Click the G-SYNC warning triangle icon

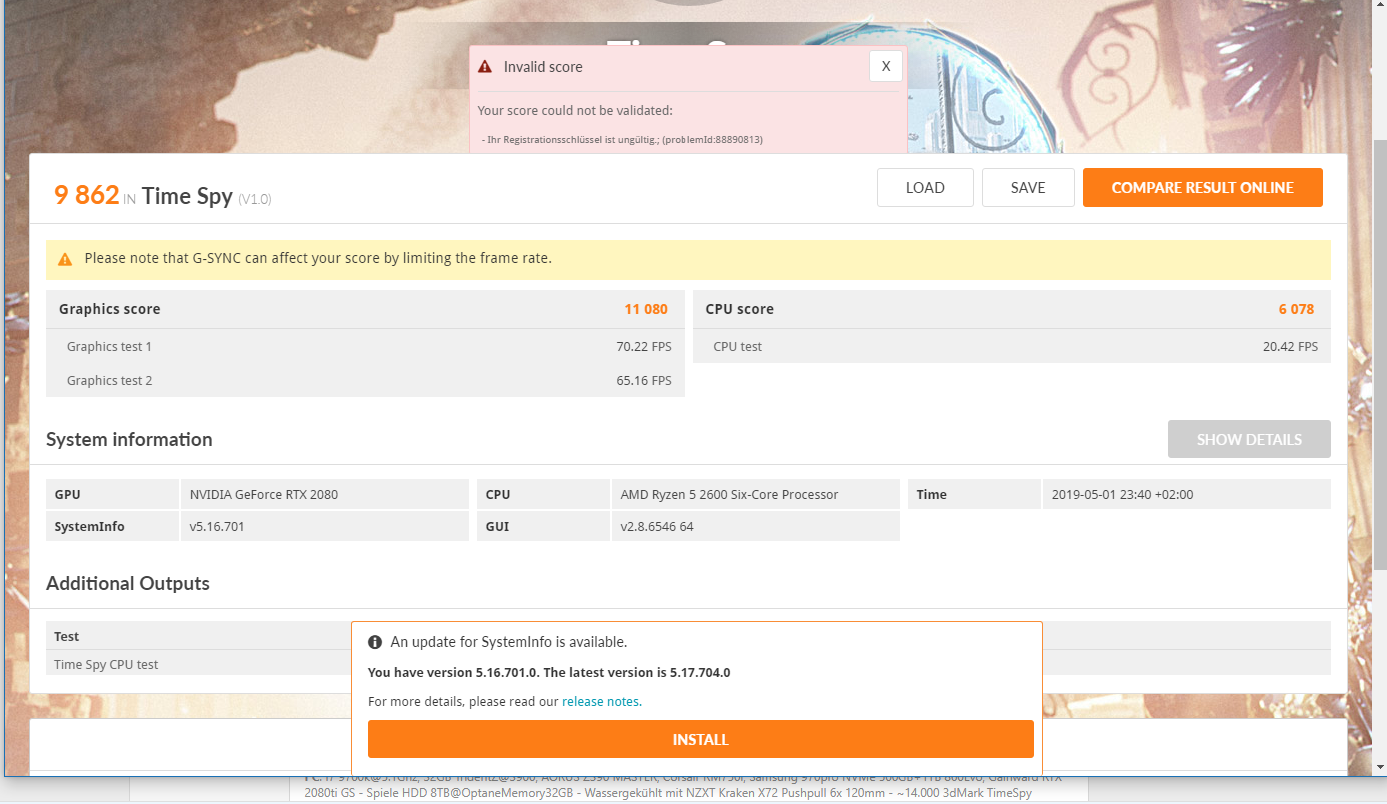tap(65, 259)
